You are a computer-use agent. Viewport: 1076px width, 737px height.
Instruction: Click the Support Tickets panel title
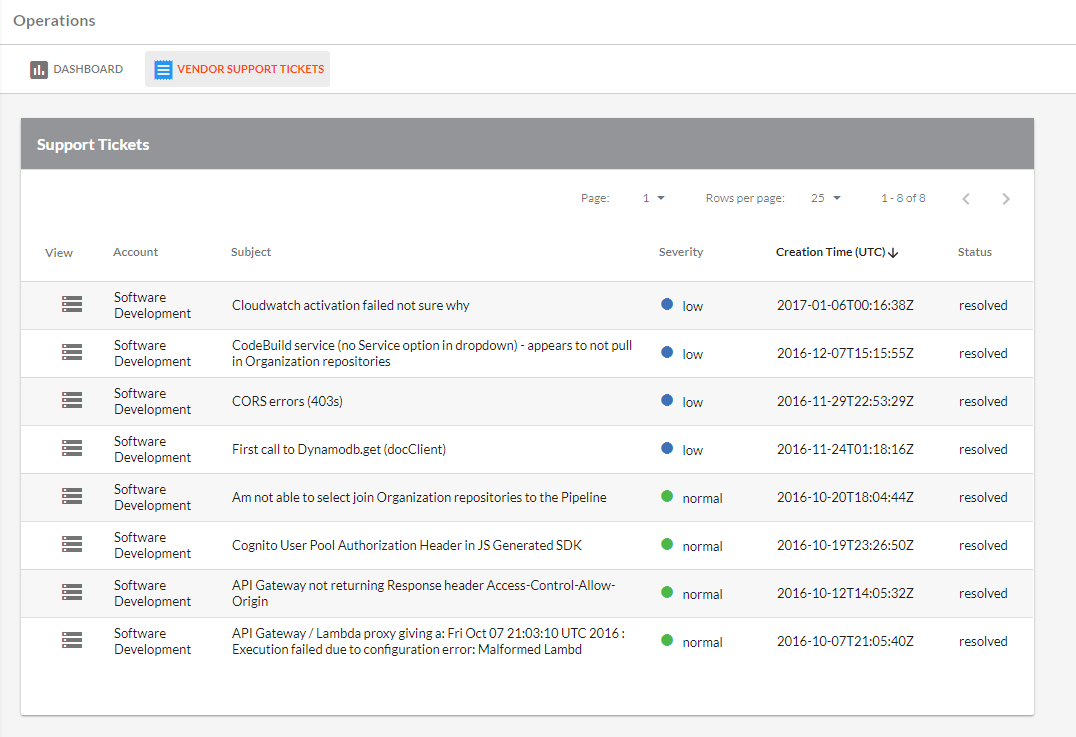coord(93,145)
